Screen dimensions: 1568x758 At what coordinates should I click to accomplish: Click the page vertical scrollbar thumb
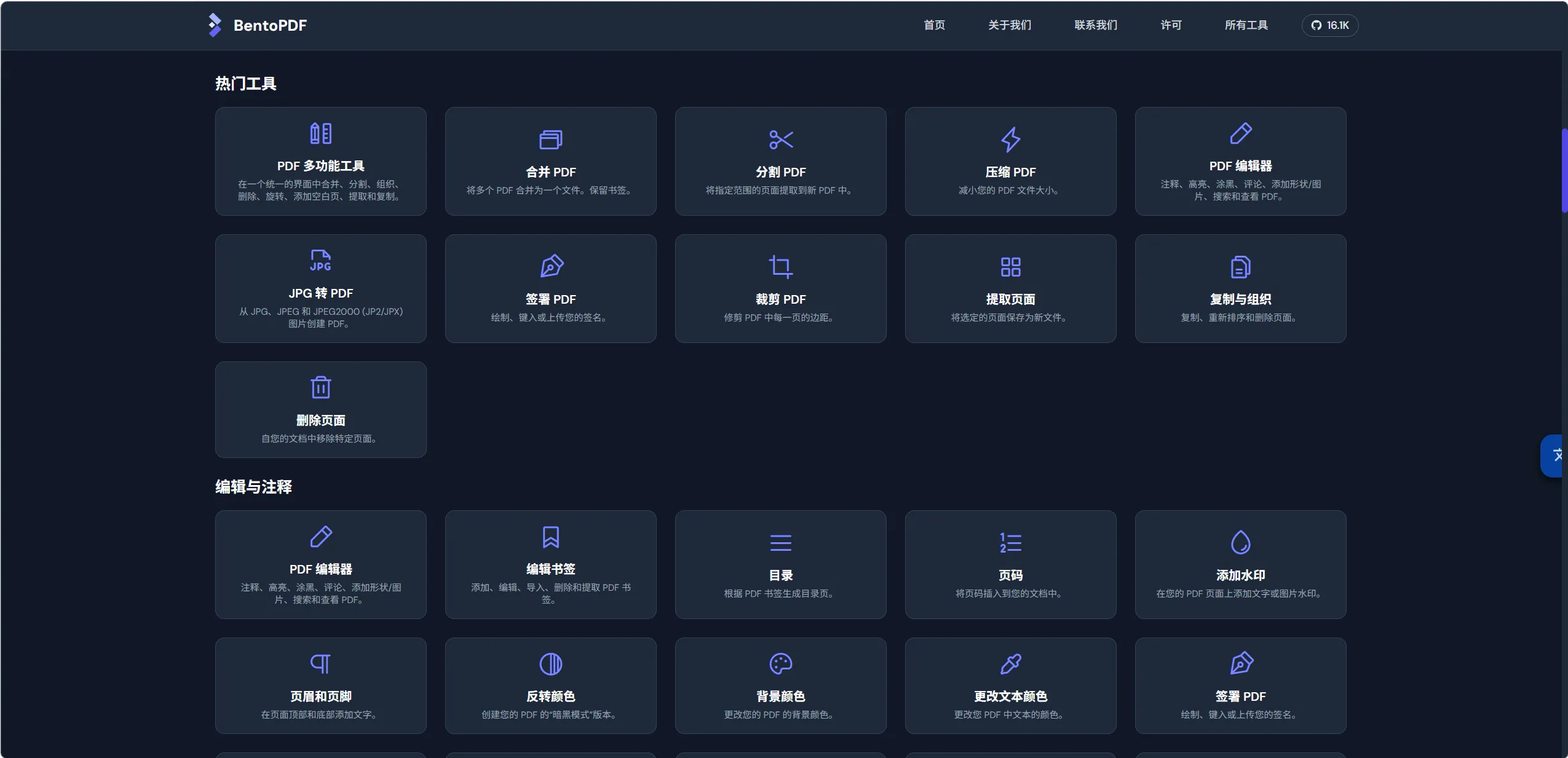tap(1564, 170)
